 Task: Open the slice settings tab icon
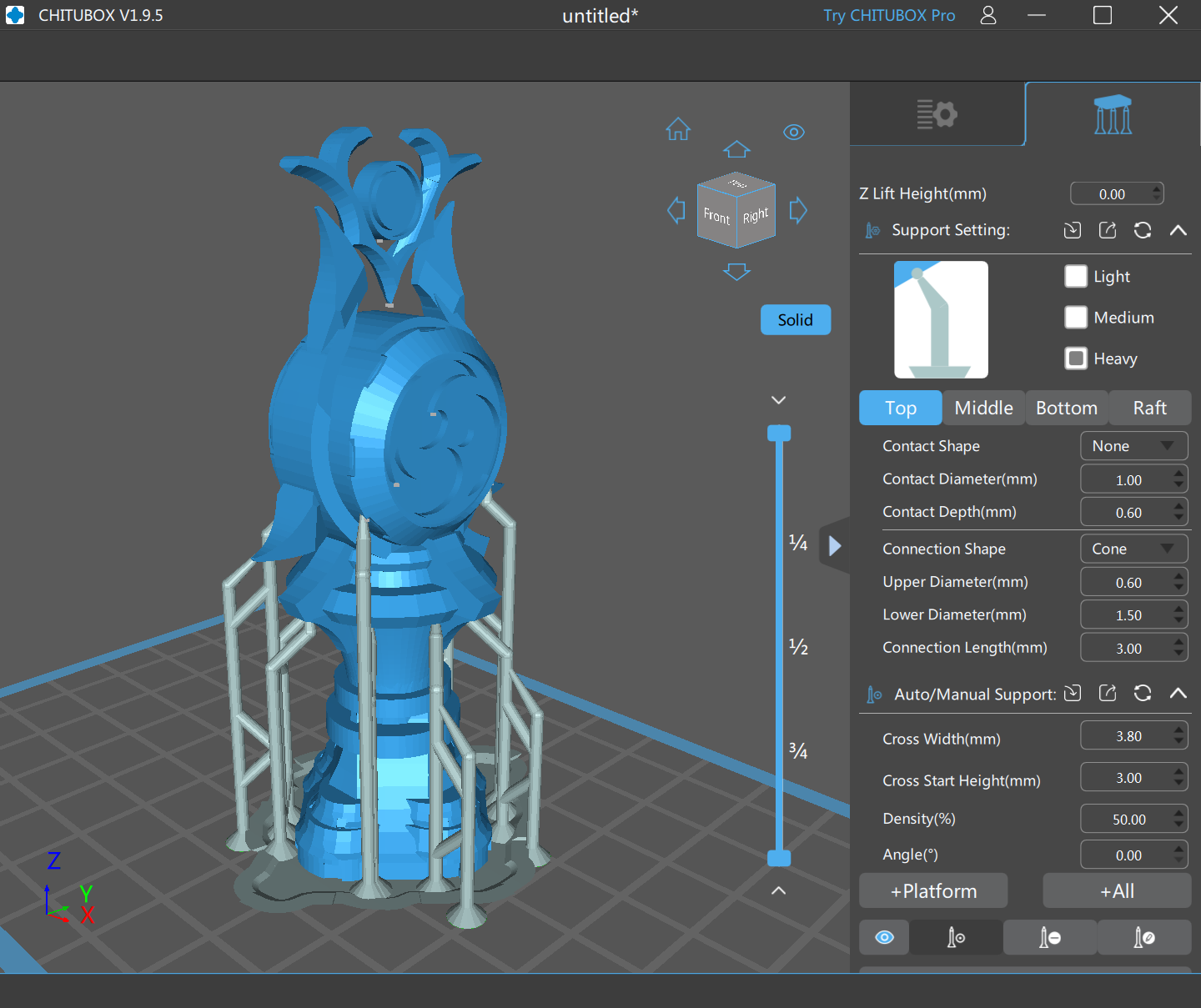coord(937,114)
